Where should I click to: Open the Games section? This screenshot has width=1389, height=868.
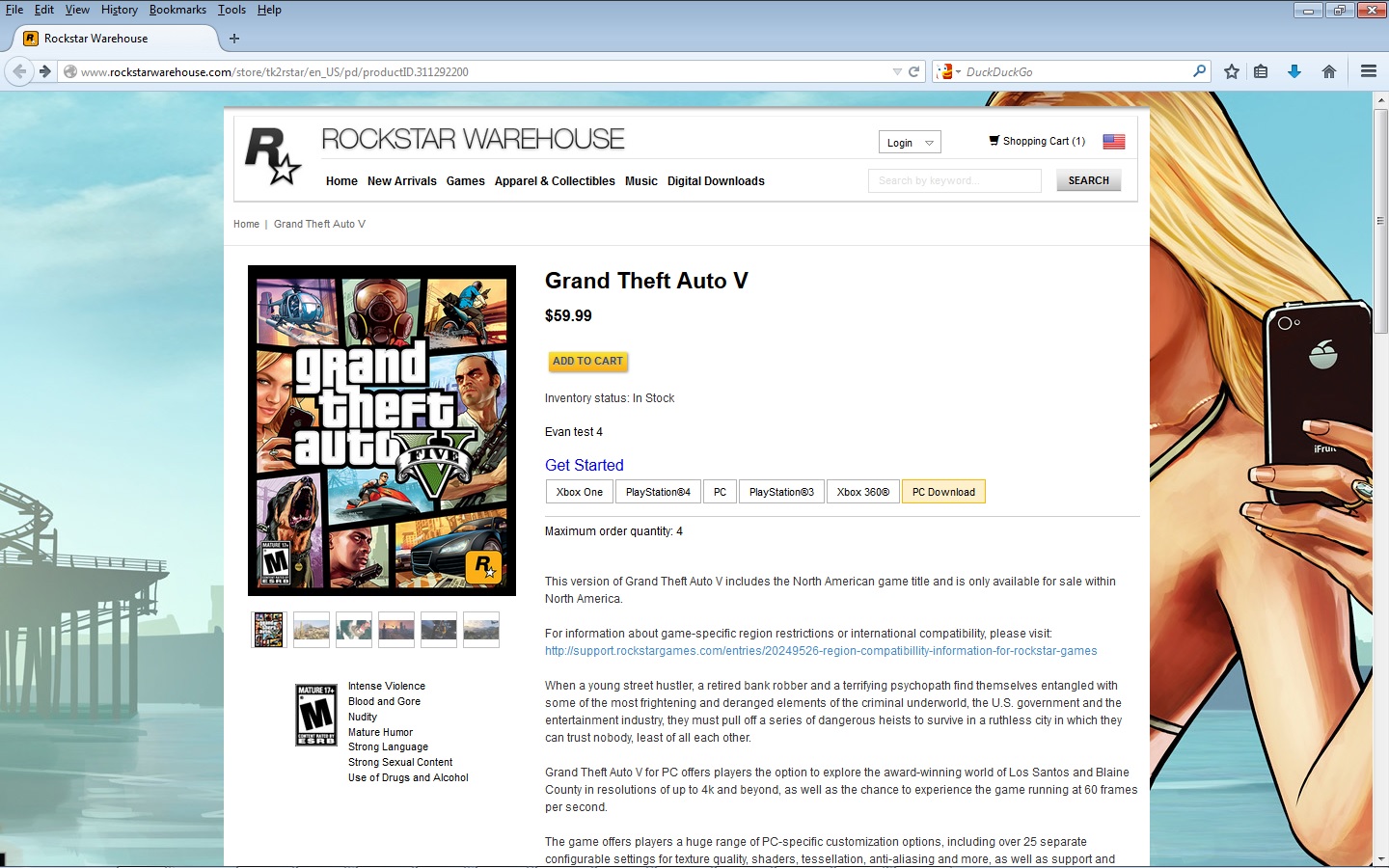465,181
